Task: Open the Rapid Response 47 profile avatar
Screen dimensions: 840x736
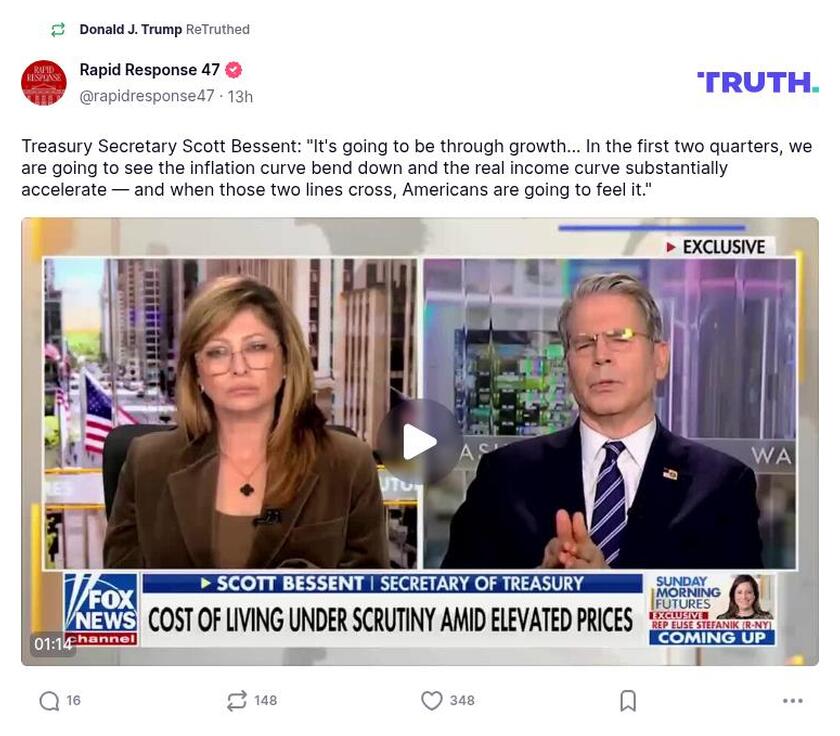Action: (x=44, y=83)
